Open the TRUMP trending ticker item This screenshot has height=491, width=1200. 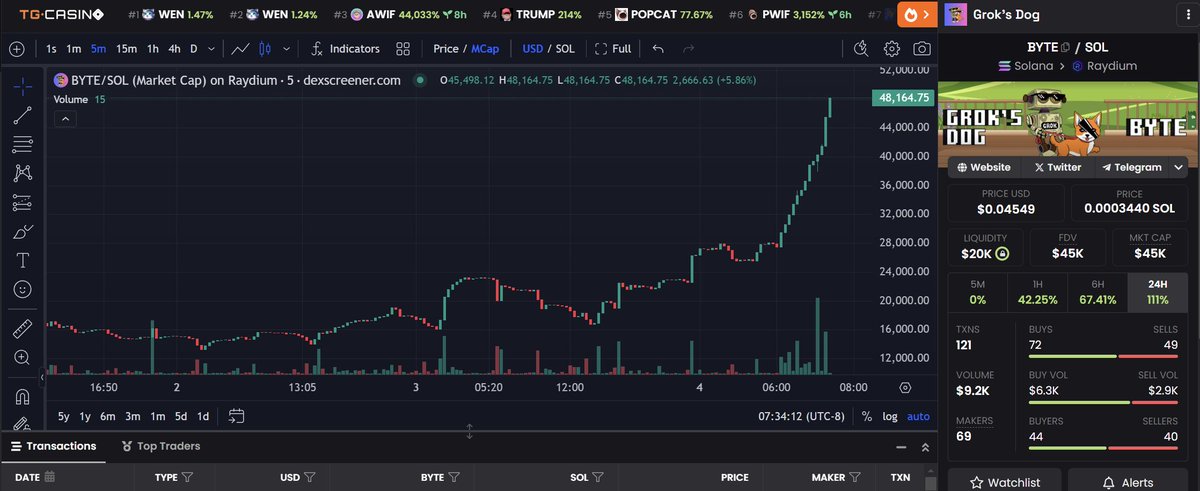click(x=531, y=15)
